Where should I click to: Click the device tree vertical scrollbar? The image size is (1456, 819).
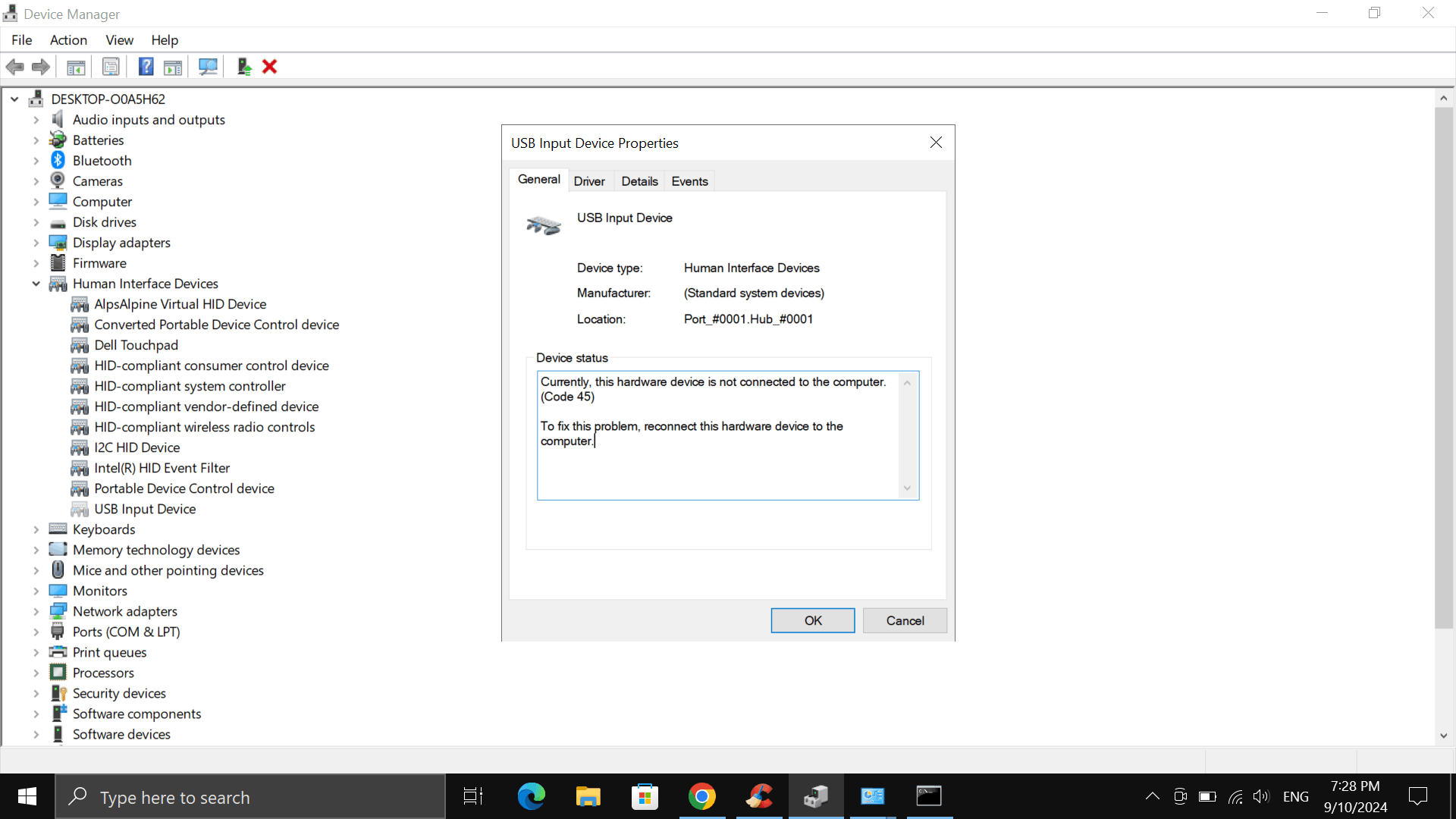point(1443,368)
